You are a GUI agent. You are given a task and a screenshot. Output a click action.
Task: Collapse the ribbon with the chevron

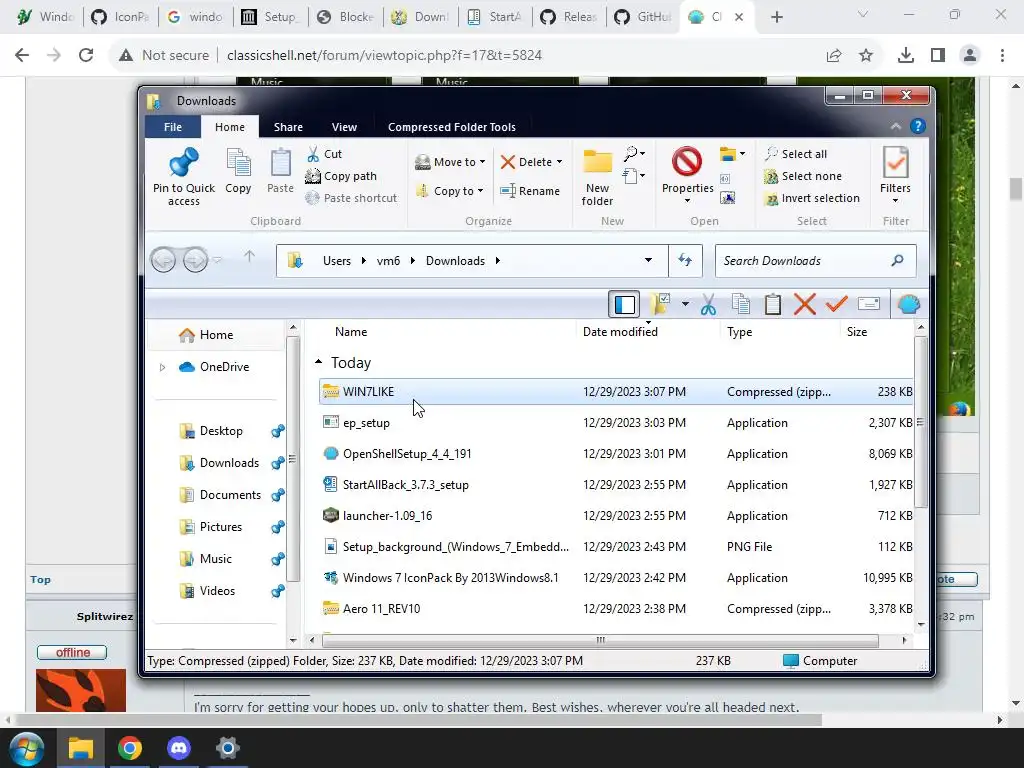895,127
